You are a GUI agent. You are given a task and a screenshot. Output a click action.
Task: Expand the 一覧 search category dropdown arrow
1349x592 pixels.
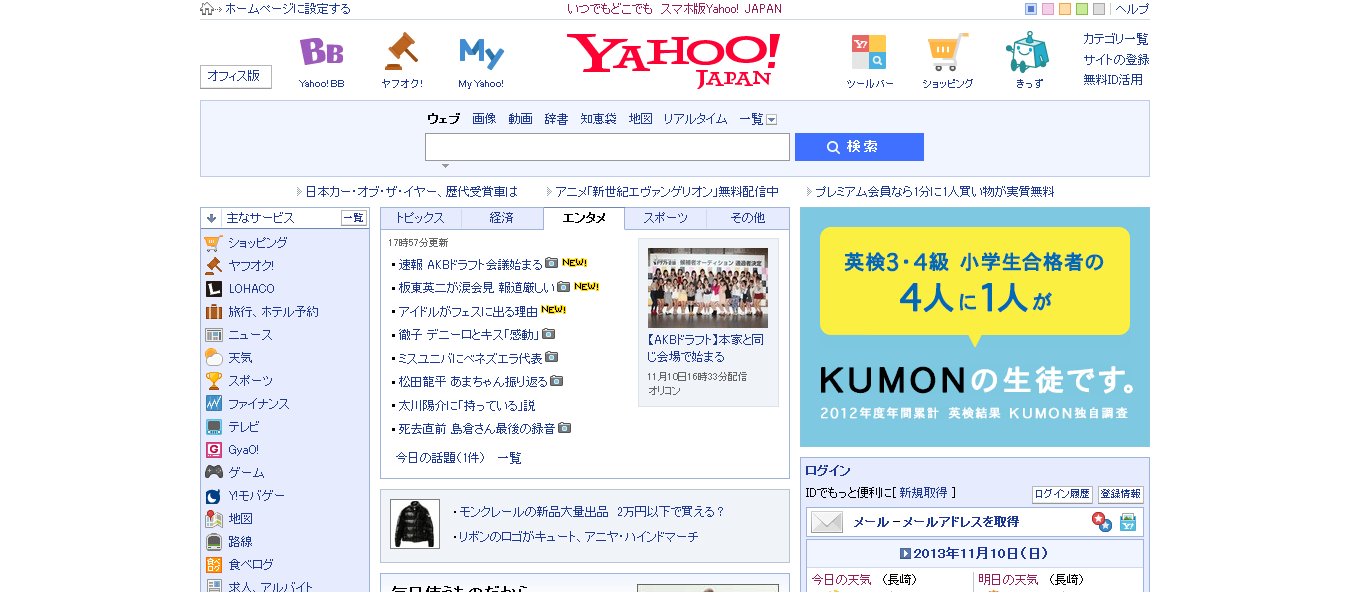pyautogui.click(x=772, y=120)
